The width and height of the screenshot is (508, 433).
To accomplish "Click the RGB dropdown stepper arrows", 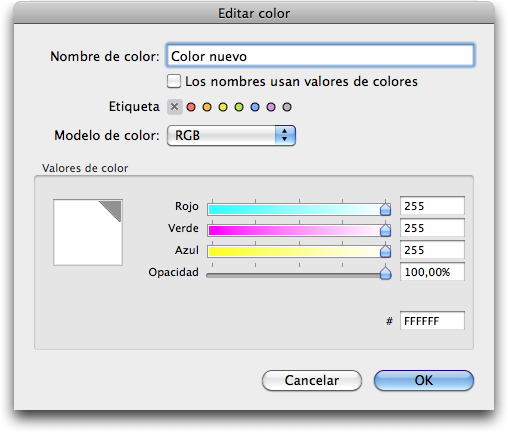I will [x=285, y=135].
